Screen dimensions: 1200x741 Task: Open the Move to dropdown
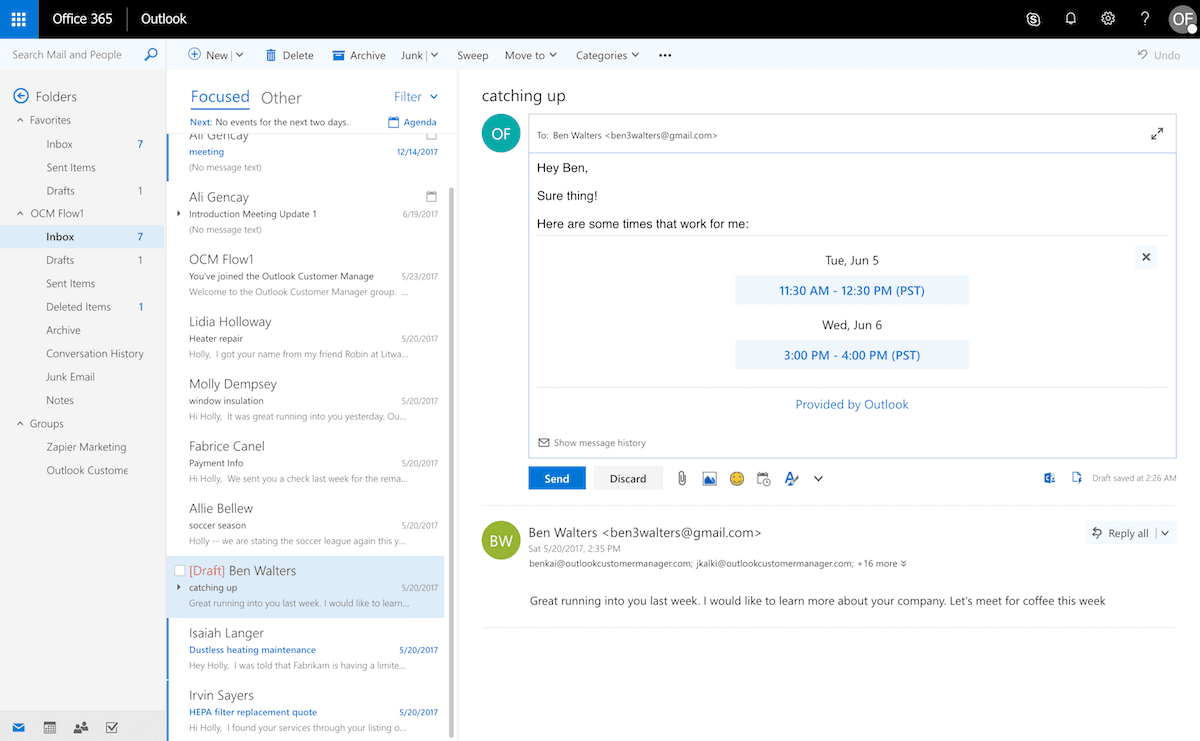click(x=531, y=55)
